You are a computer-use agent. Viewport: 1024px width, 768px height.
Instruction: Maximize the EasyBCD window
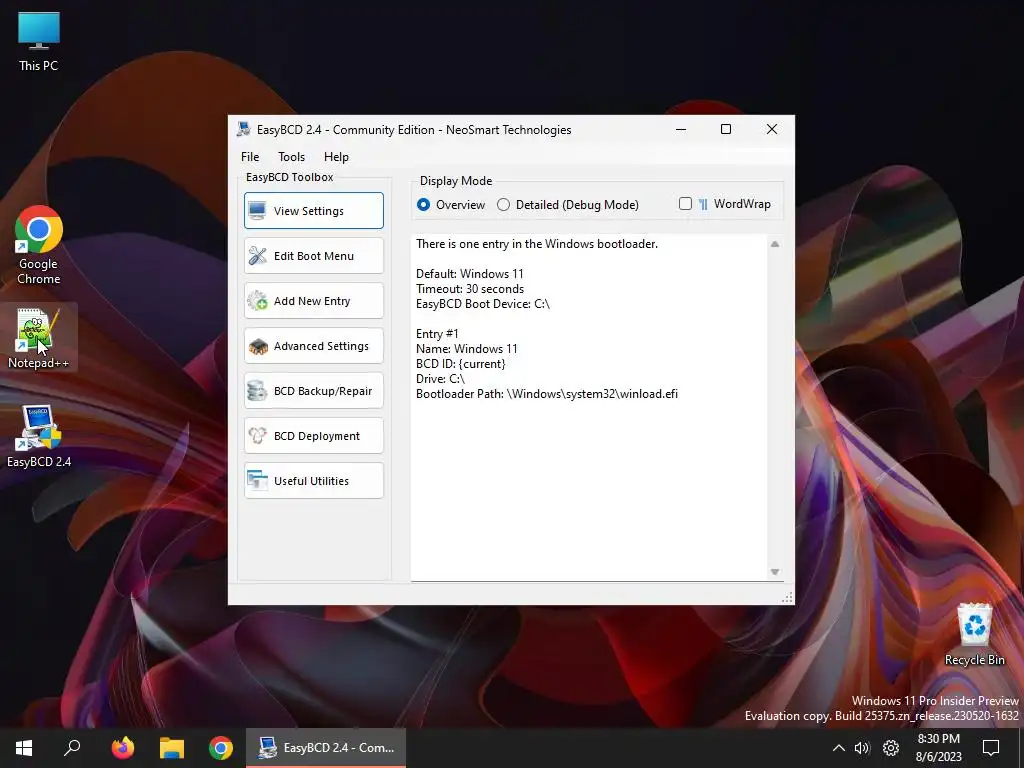pyautogui.click(x=726, y=129)
